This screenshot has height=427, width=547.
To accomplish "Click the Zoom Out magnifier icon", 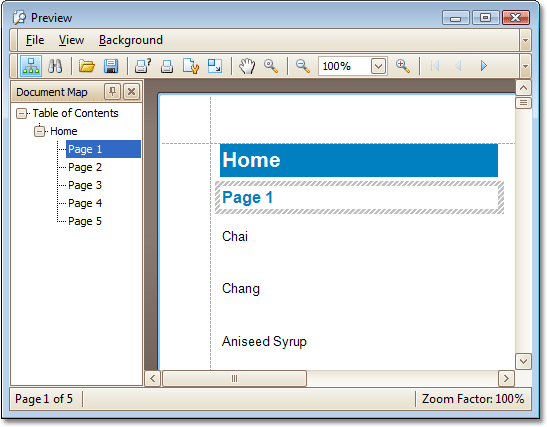I will 302,66.
